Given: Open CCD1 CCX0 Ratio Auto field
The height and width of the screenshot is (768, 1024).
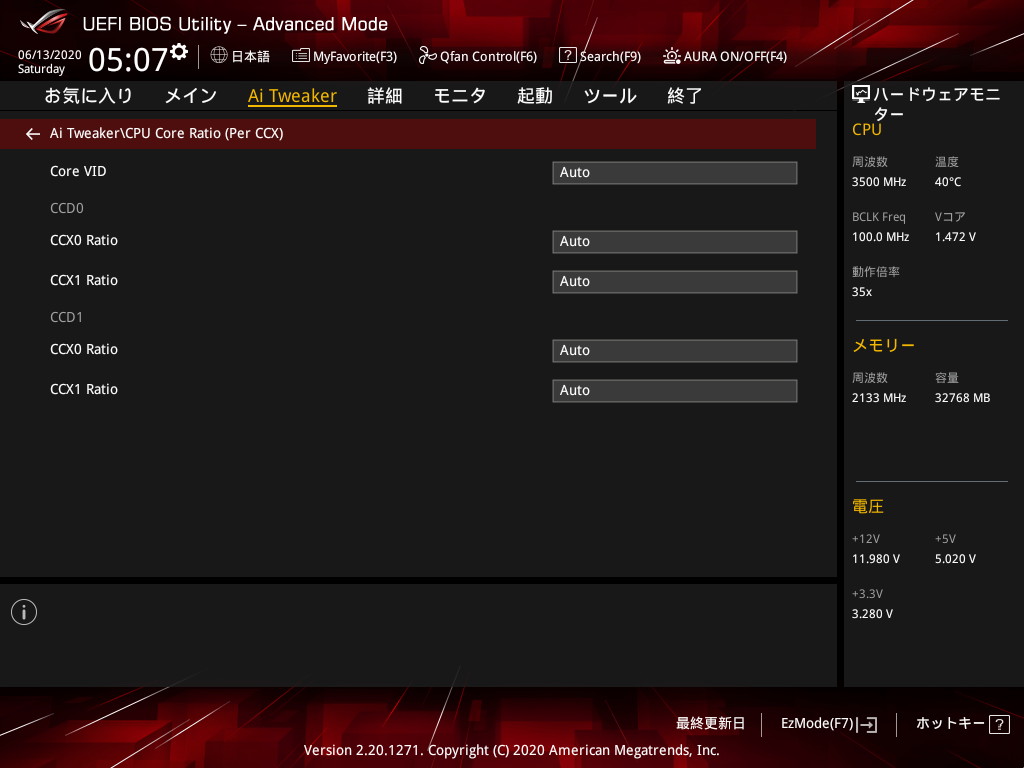Looking at the screenshot, I should point(675,351).
